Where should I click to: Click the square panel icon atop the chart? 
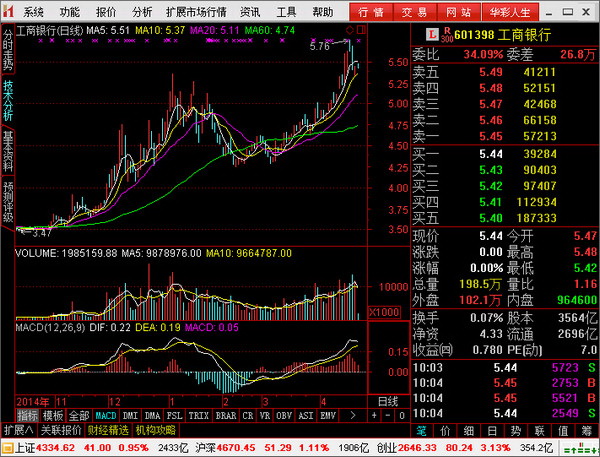pos(361,30)
